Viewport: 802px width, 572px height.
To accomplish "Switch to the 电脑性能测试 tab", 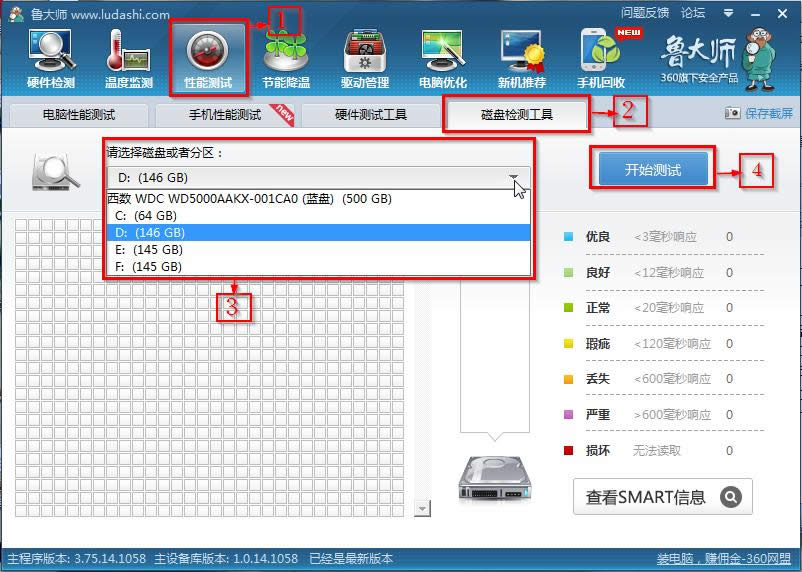I will pyautogui.click(x=78, y=115).
